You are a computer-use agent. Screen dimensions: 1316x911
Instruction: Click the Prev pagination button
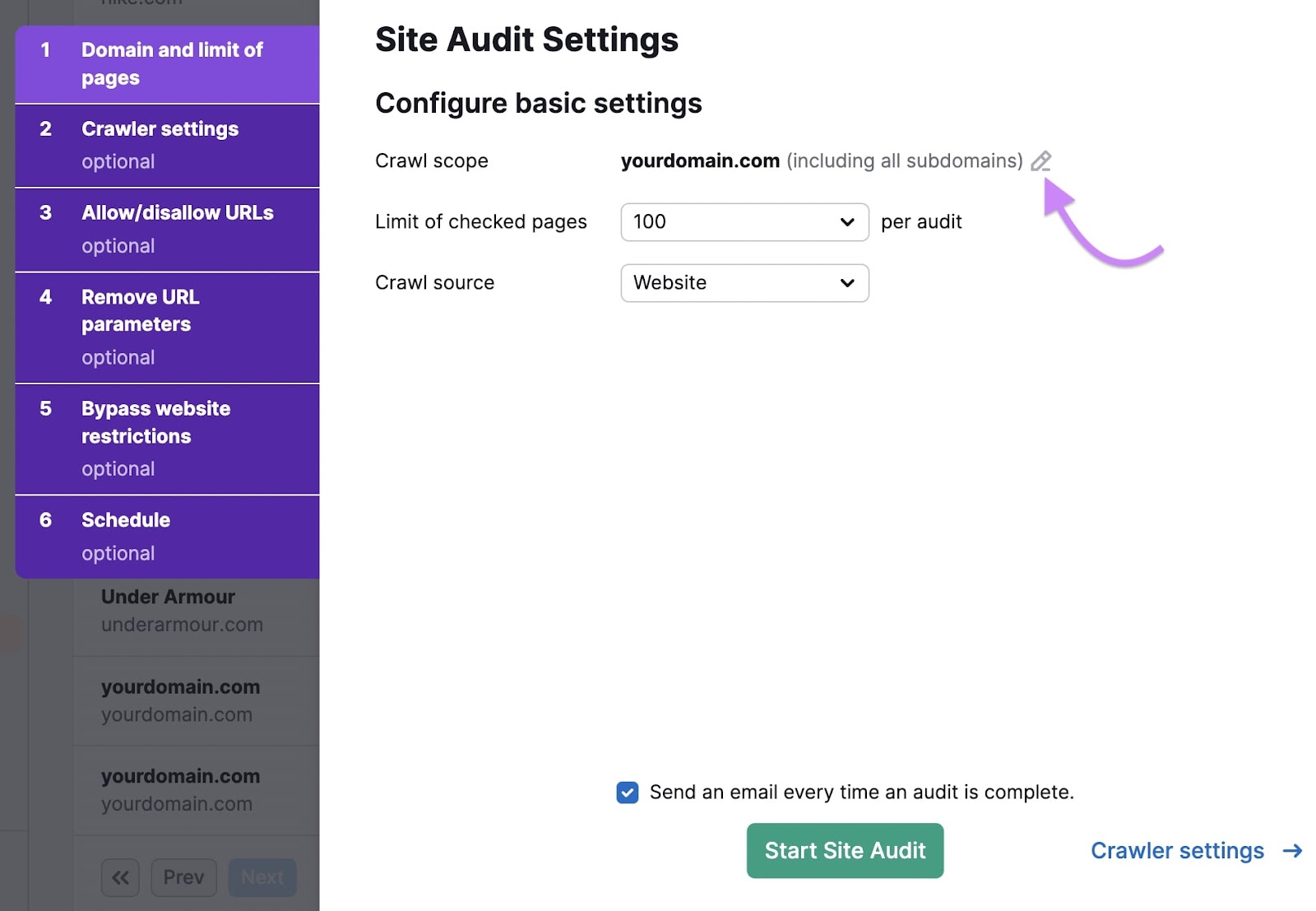(183, 877)
